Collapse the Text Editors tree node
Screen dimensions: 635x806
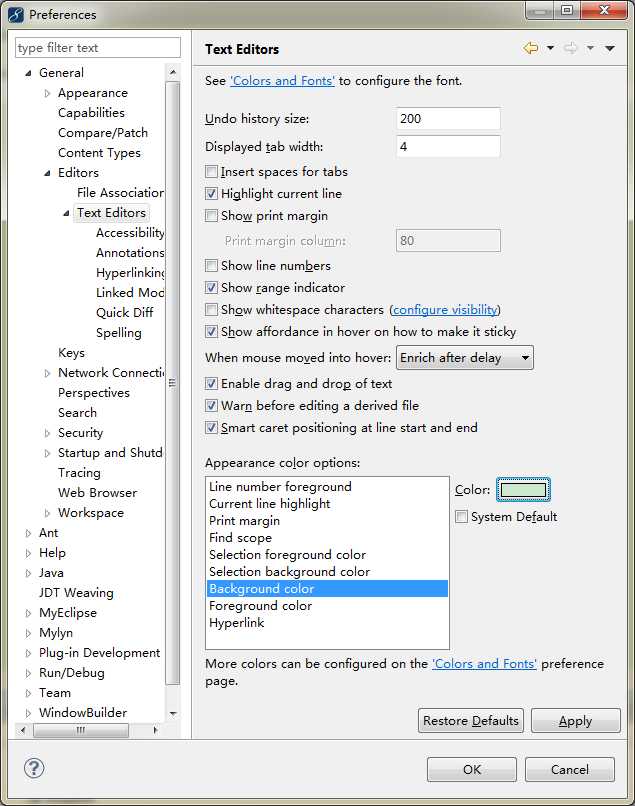[x=66, y=213]
